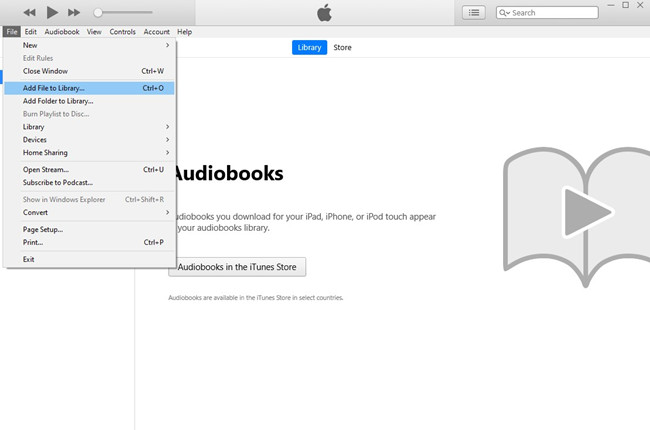Expand the Devices submenu
Viewport: 650px width, 430px height.
click(89, 140)
